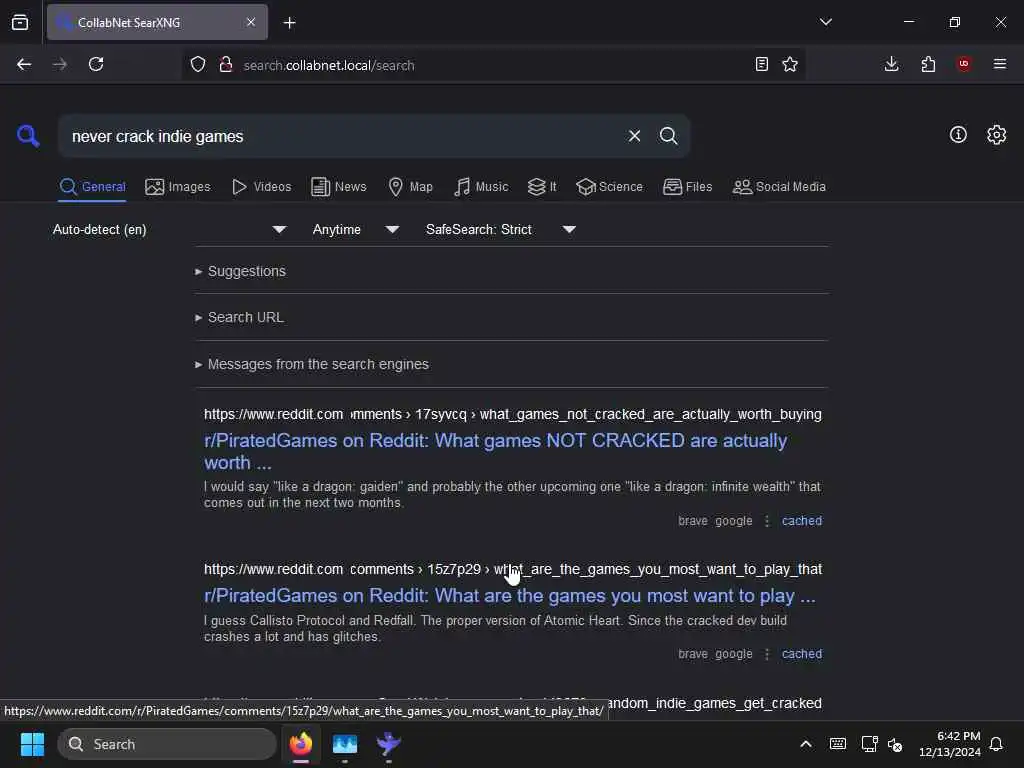The height and width of the screenshot is (768, 1024).
Task: Show hidden system tray icons
Action: point(806,744)
